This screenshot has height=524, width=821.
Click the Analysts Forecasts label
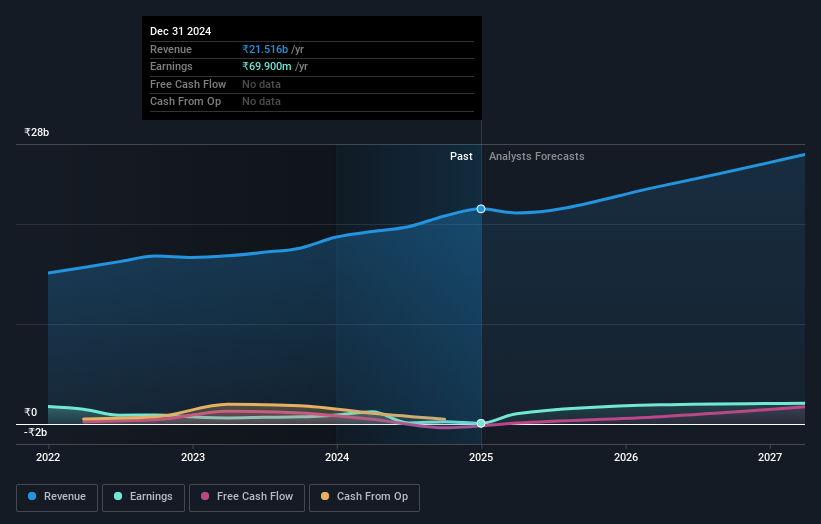click(537, 157)
